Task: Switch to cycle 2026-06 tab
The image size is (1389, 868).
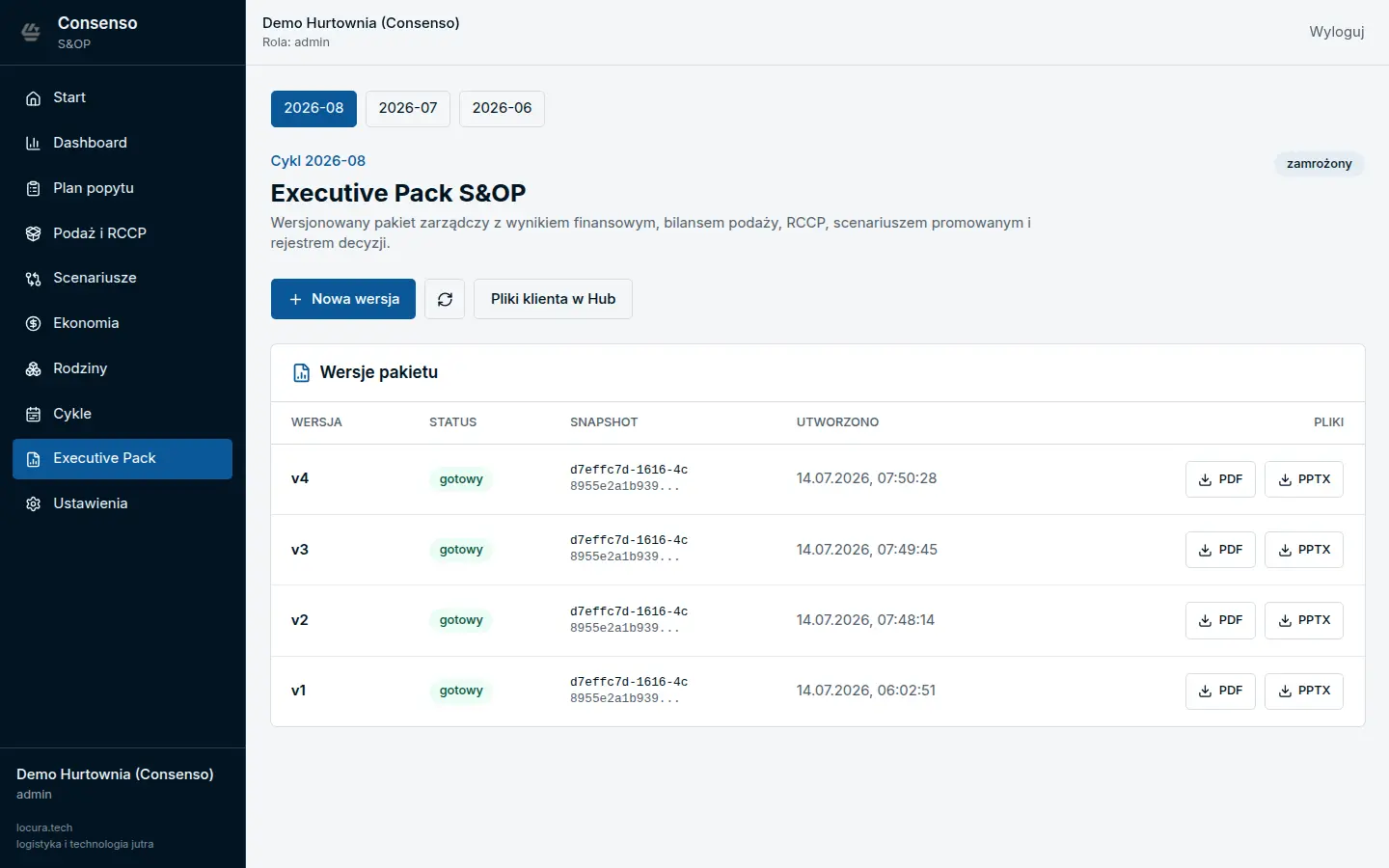Action: pyautogui.click(x=502, y=108)
